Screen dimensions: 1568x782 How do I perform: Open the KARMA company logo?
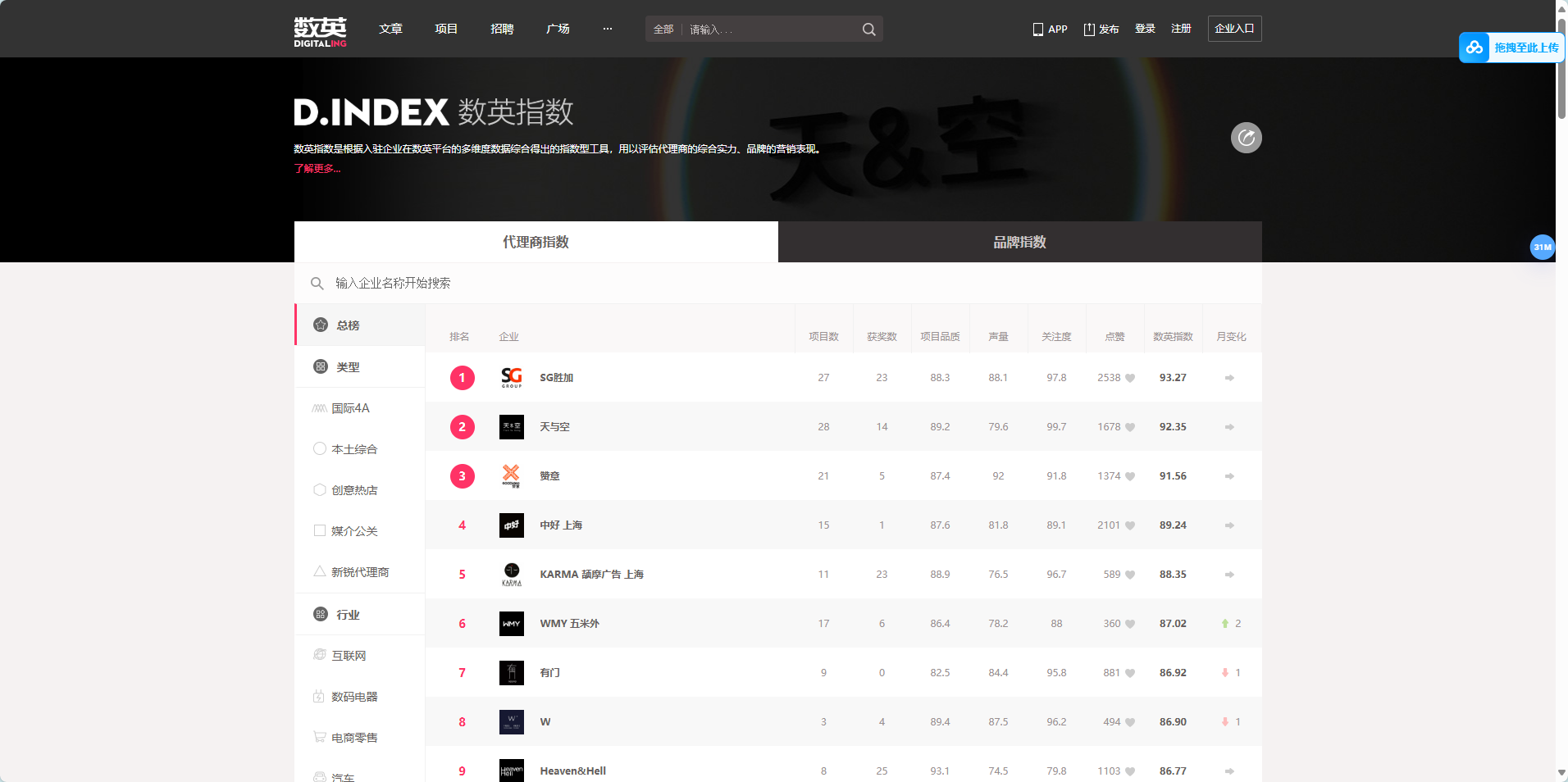(x=512, y=574)
